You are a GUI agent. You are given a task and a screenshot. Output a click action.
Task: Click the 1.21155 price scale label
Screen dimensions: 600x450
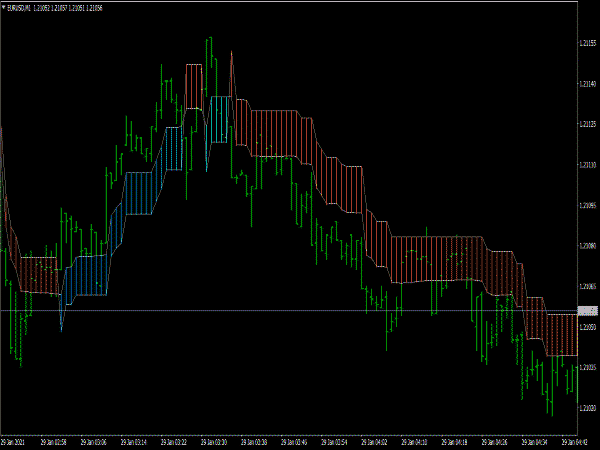(x=588, y=43)
